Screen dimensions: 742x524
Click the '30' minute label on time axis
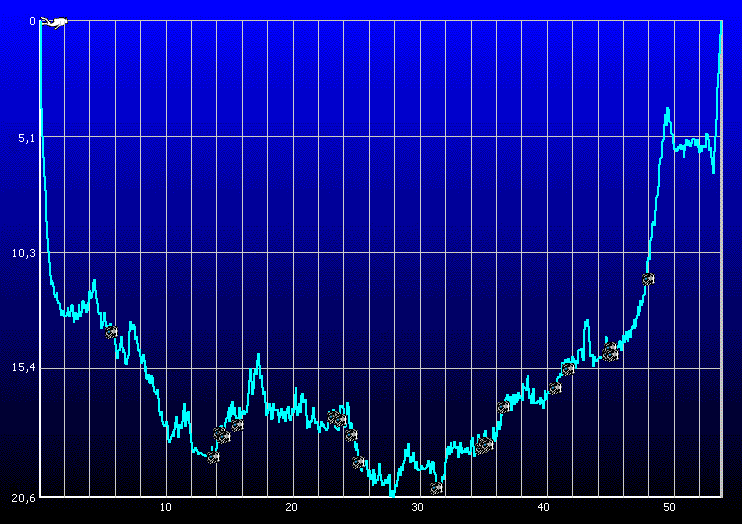417,507
